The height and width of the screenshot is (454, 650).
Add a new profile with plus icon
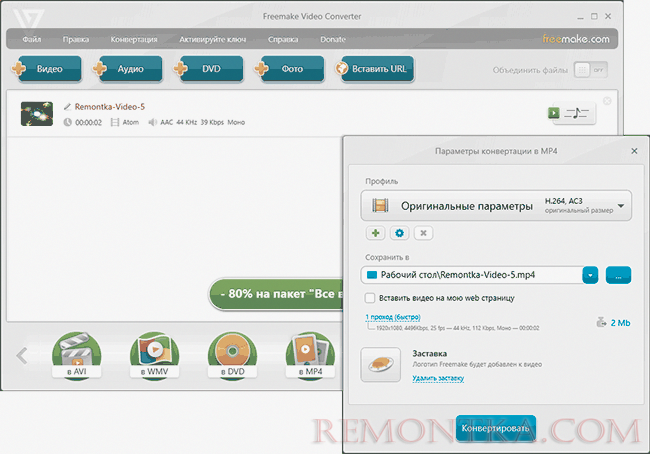click(x=376, y=233)
